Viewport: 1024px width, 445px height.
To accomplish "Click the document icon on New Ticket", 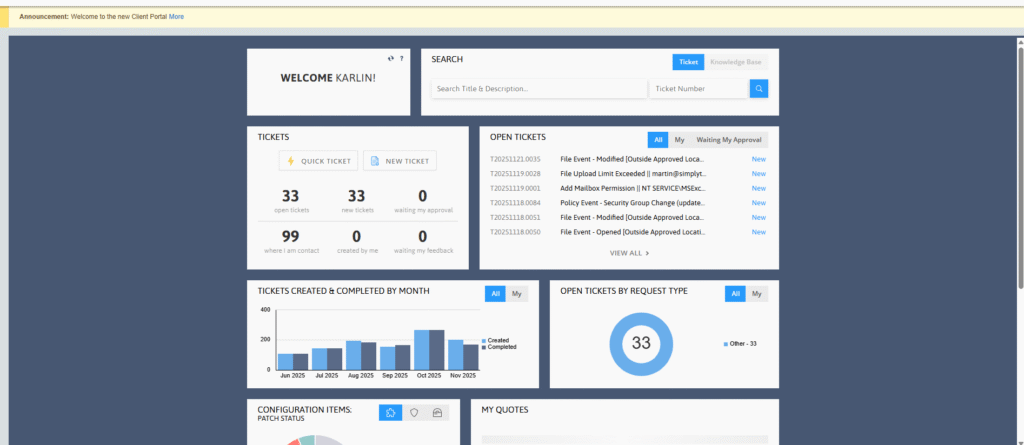I will (374, 161).
